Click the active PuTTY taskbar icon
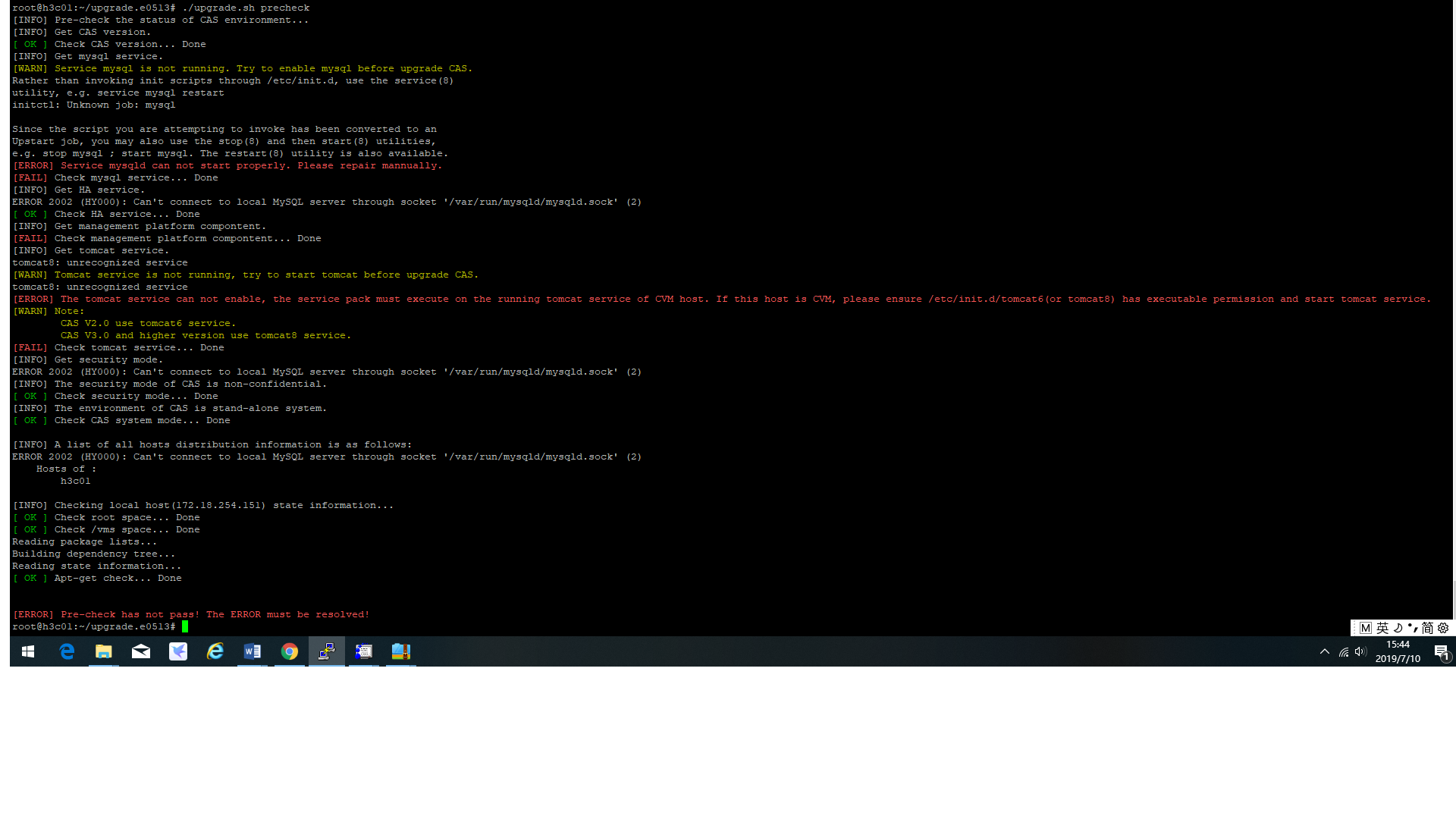This screenshot has width=1456, height=819. tap(327, 652)
